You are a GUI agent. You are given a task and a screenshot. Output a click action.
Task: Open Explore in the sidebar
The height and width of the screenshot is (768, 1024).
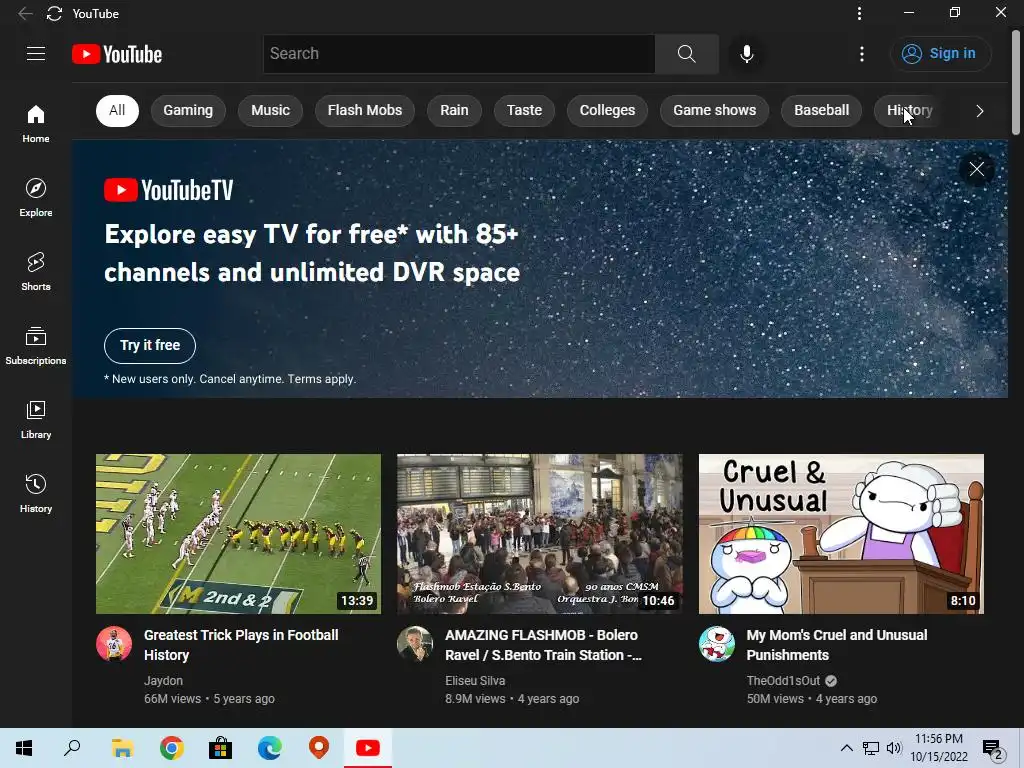tap(35, 198)
